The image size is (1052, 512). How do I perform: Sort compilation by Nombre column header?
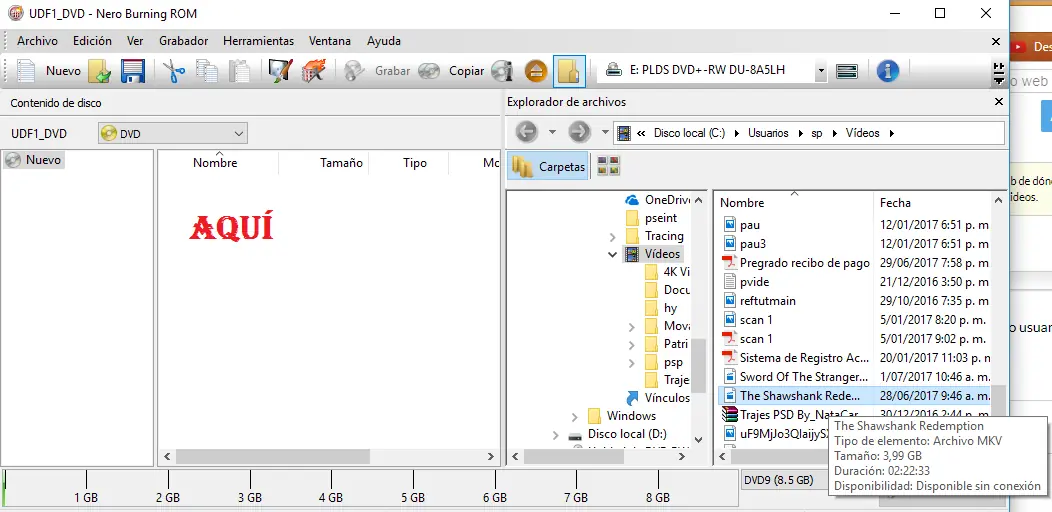tap(215, 162)
